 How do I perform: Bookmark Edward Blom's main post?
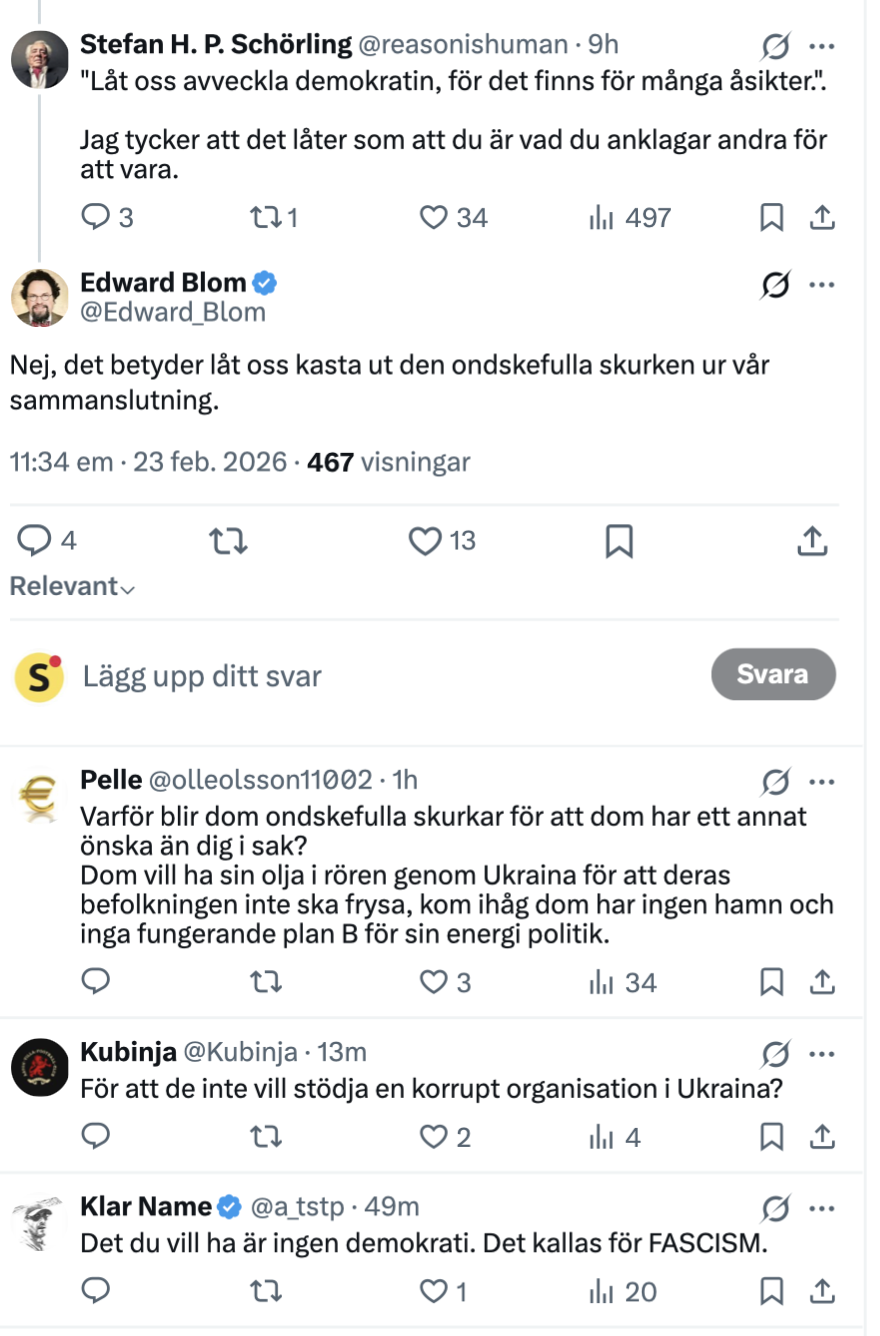(619, 541)
